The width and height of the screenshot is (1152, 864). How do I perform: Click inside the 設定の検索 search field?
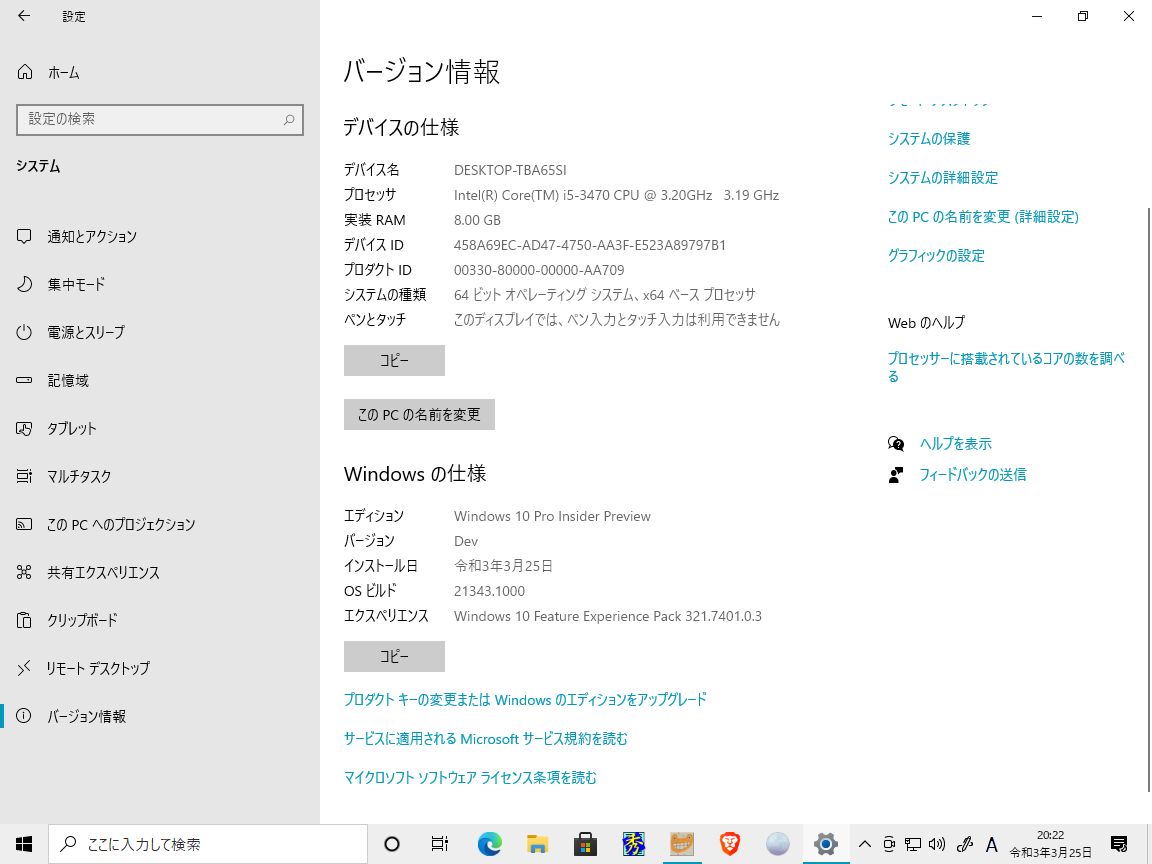point(160,119)
